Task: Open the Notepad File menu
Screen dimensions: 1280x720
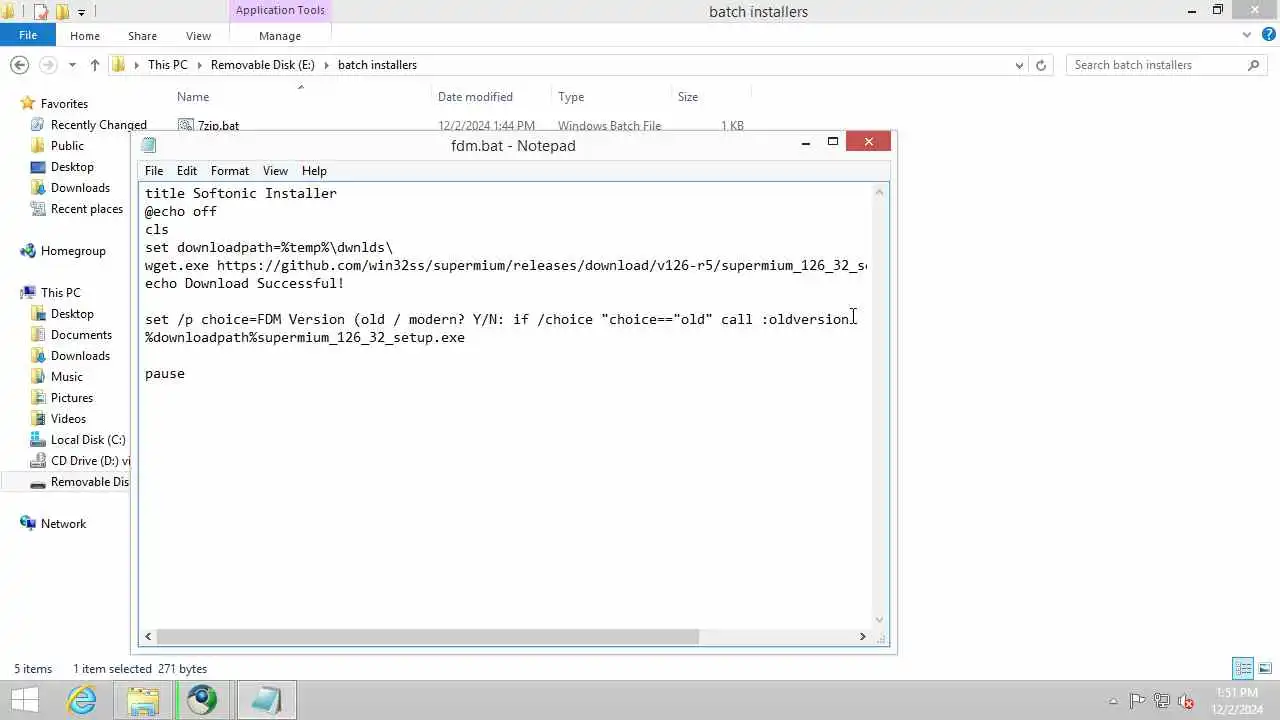Action: (x=154, y=171)
